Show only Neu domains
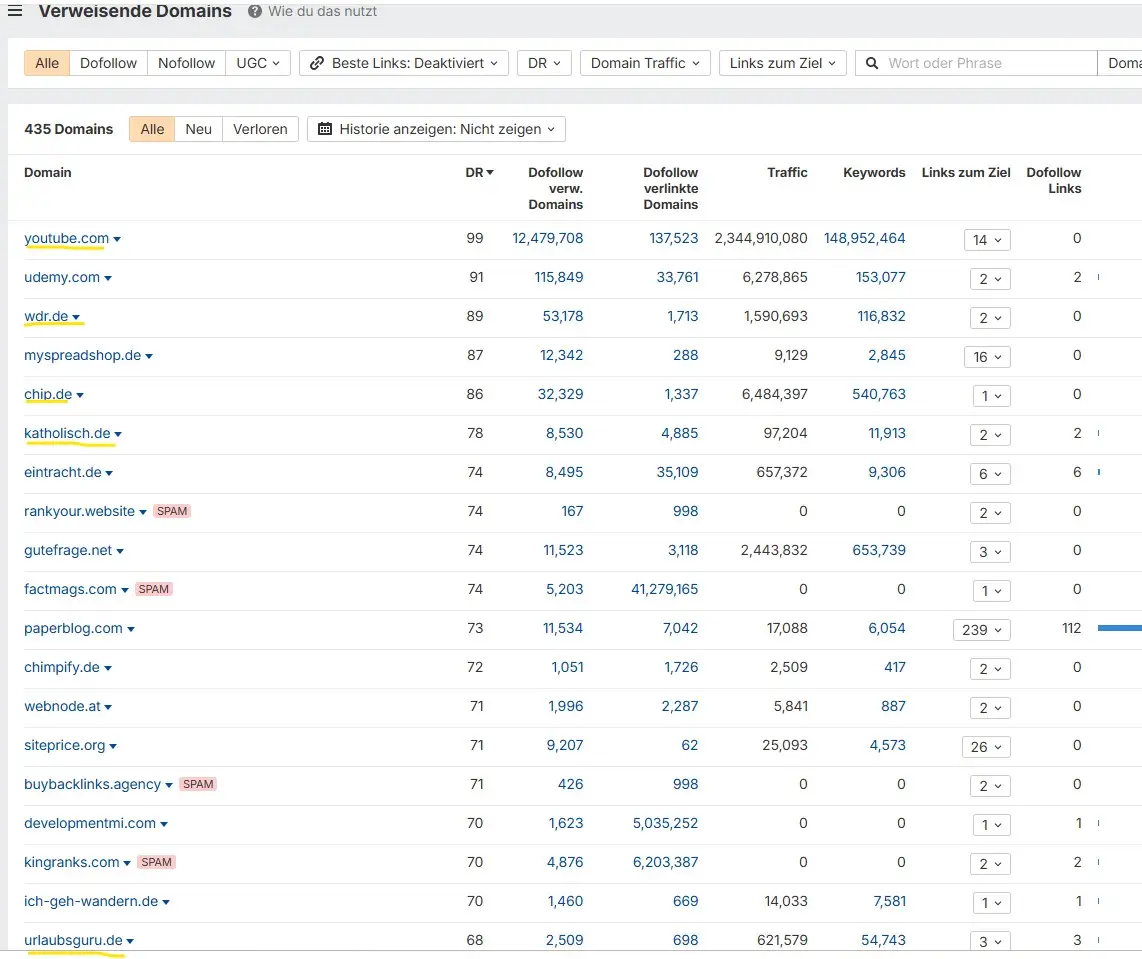Screen dimensions: 1142x959 (198, 129)
